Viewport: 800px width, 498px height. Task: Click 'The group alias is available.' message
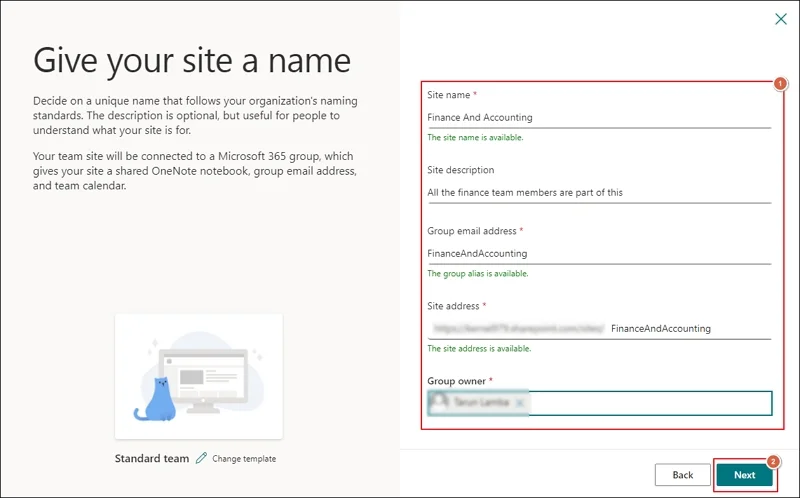478,273
